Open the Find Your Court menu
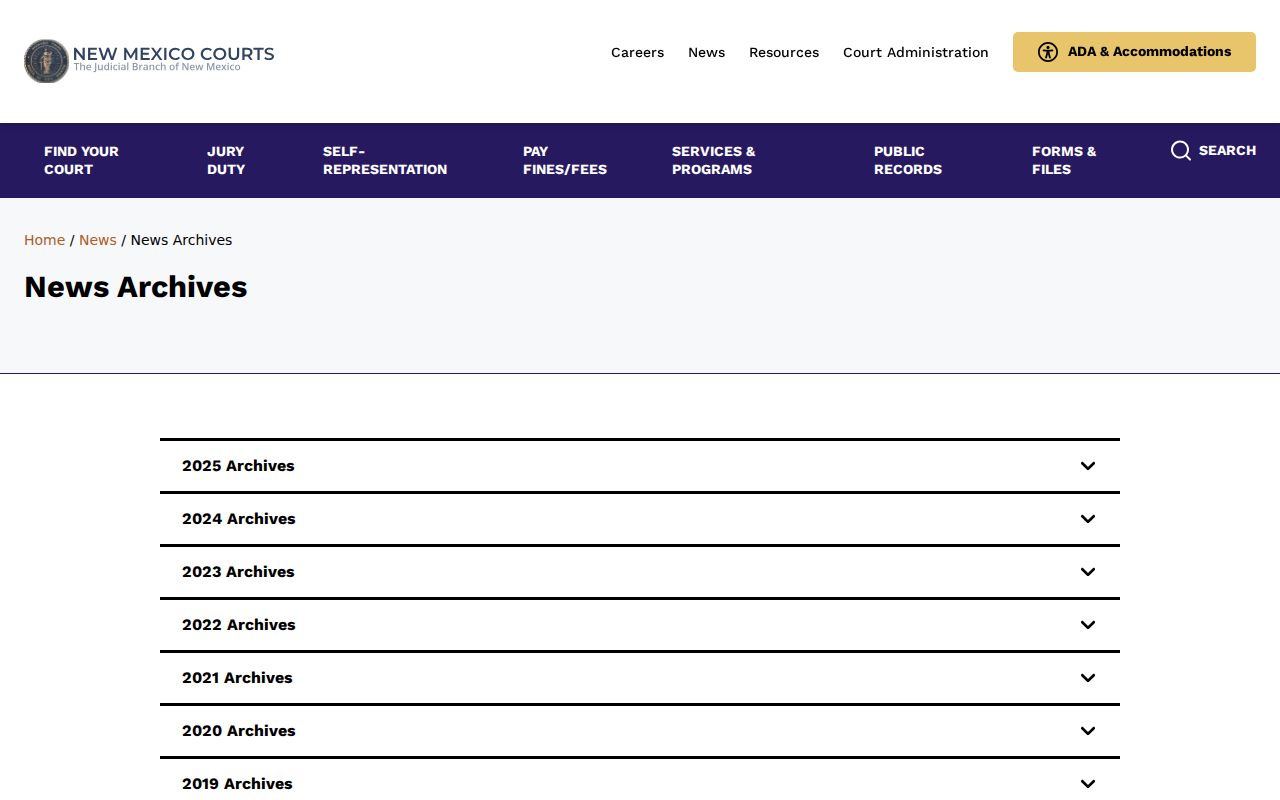This screenshot has width=1280, height=800. click(81, 160)
